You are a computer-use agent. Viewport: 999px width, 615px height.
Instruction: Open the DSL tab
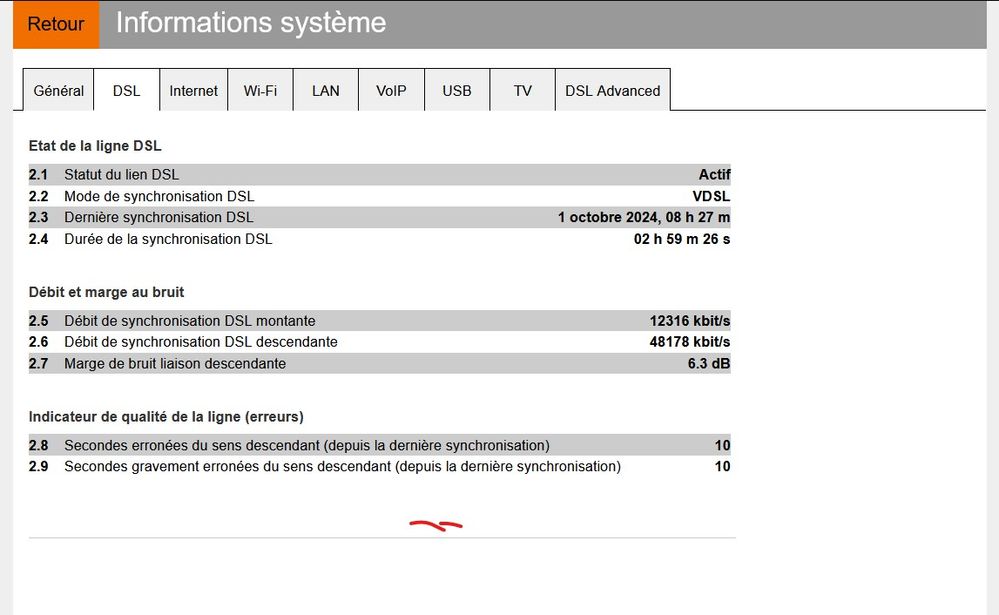126,90
